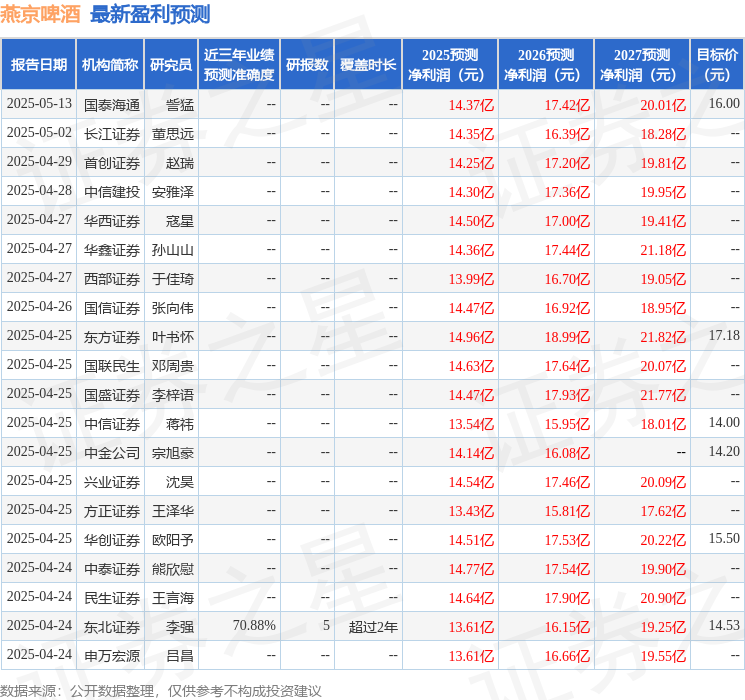Click the 研报数 column header

(x=307, y=64)
